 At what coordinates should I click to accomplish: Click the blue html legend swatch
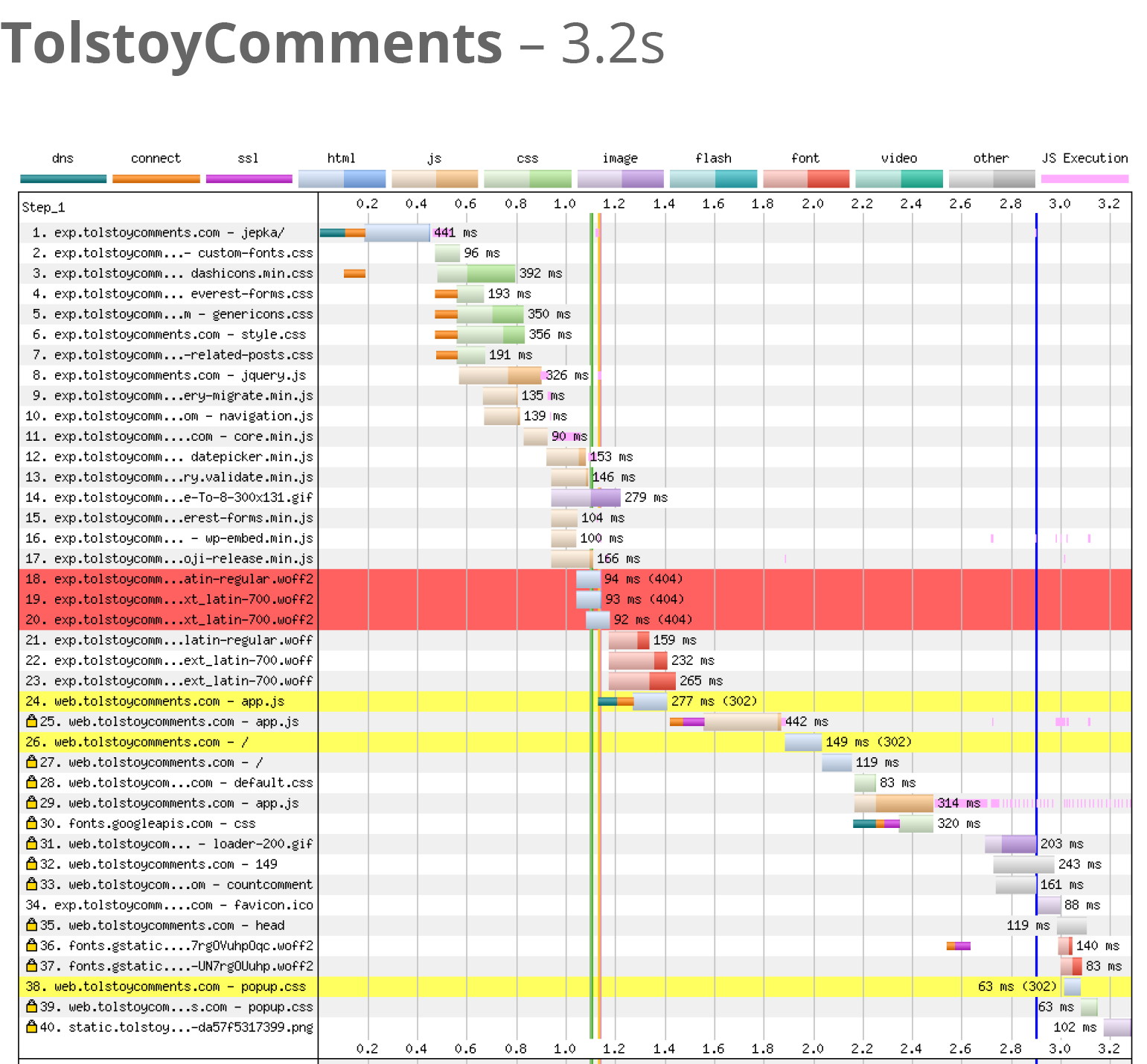[x=342, y=179]
